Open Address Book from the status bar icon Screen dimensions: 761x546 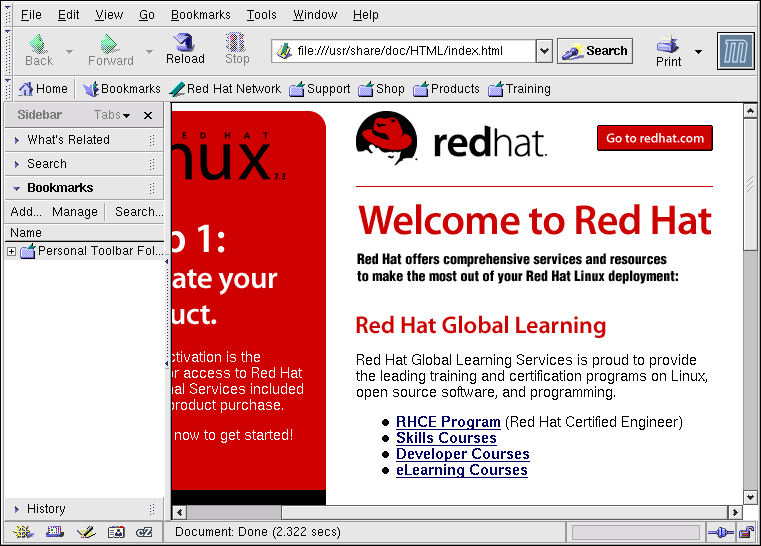116,532
